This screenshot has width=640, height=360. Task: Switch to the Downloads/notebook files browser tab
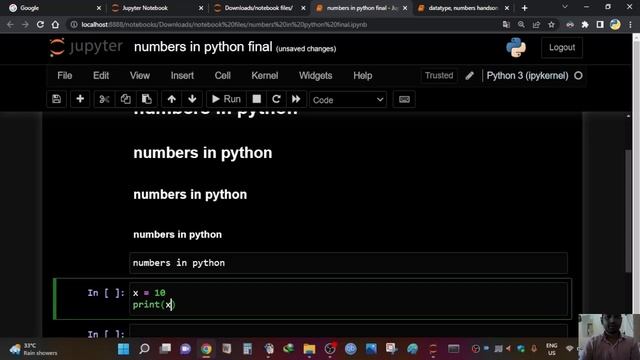tap(259, 8)
